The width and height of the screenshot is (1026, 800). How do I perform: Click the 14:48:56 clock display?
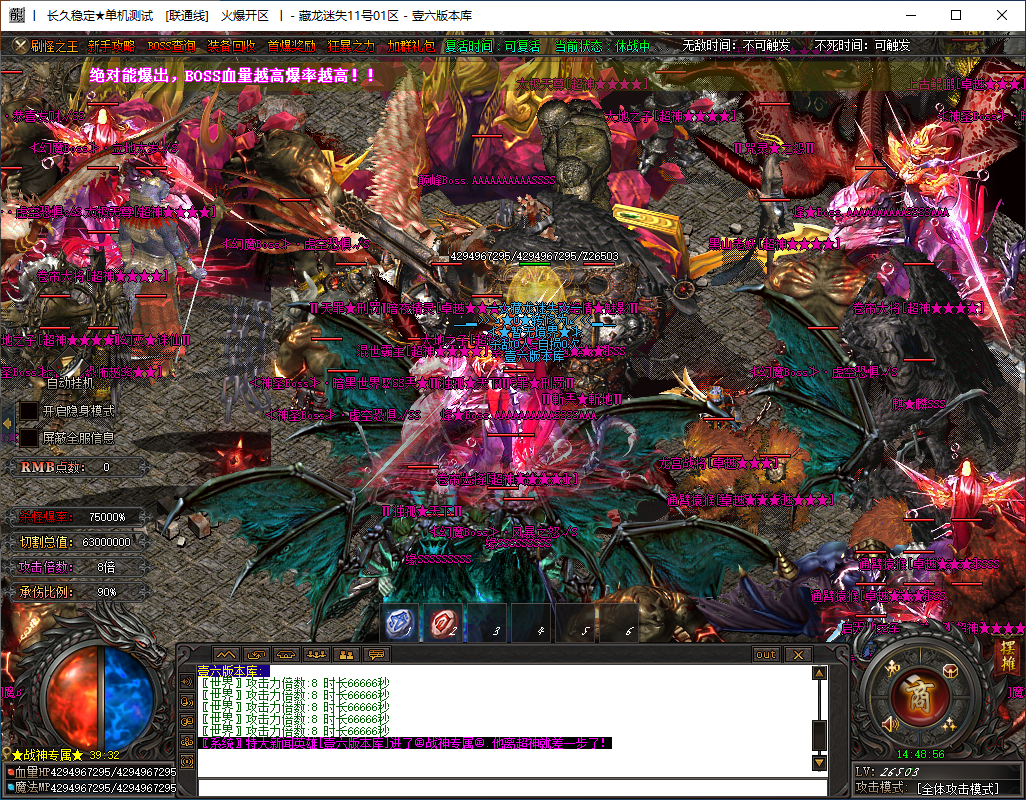(920, 754)
